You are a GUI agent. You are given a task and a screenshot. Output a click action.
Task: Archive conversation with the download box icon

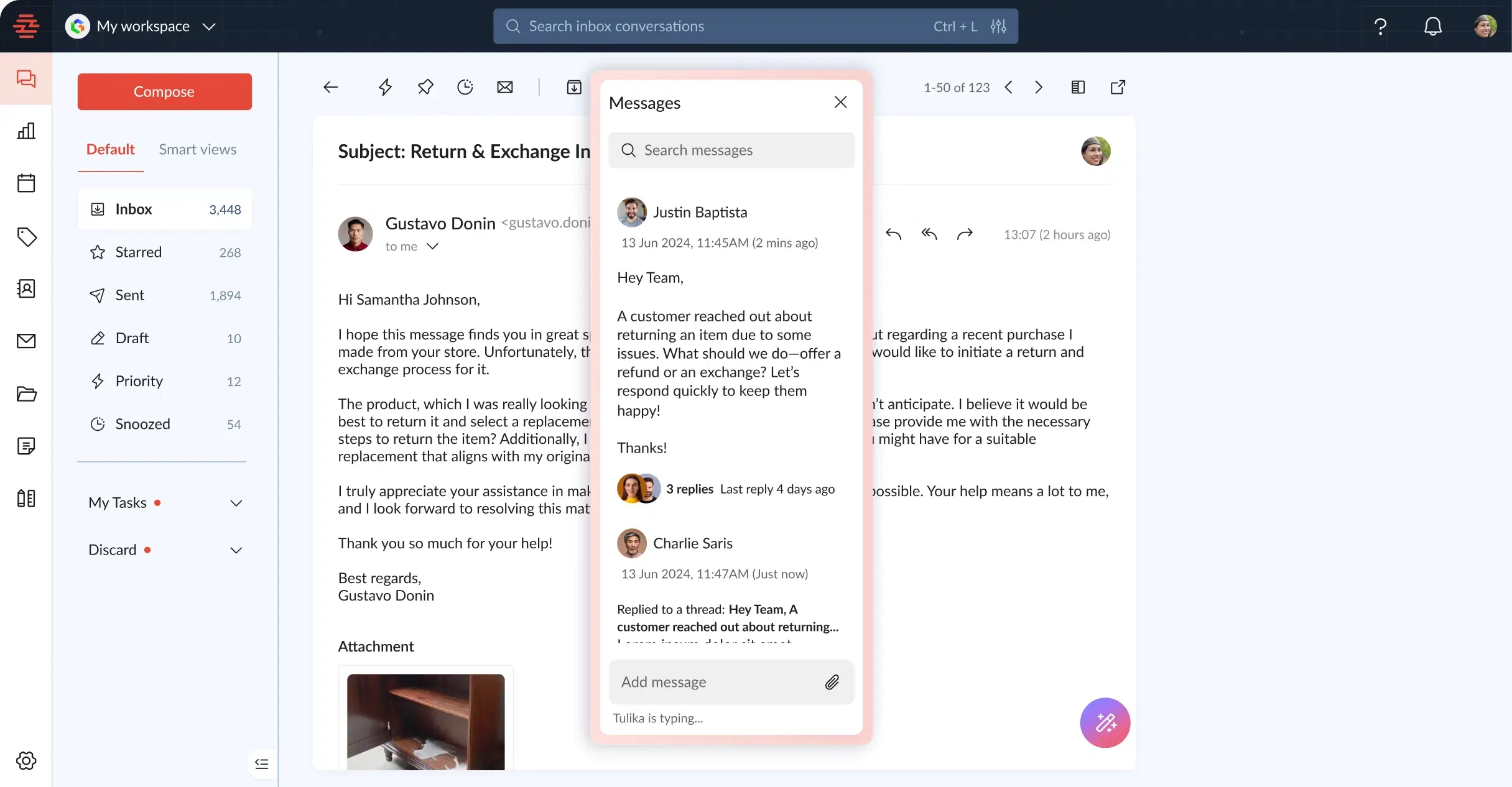(x=574, y=87)
